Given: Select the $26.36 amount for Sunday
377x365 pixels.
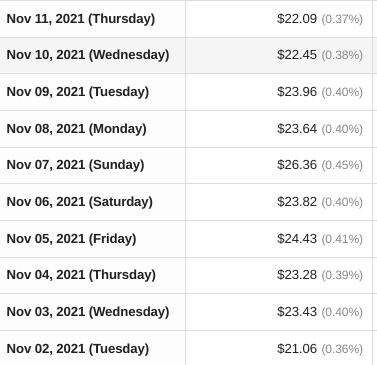Looking at the screenshot, I should pyautogui.click(x=297, y=165).
